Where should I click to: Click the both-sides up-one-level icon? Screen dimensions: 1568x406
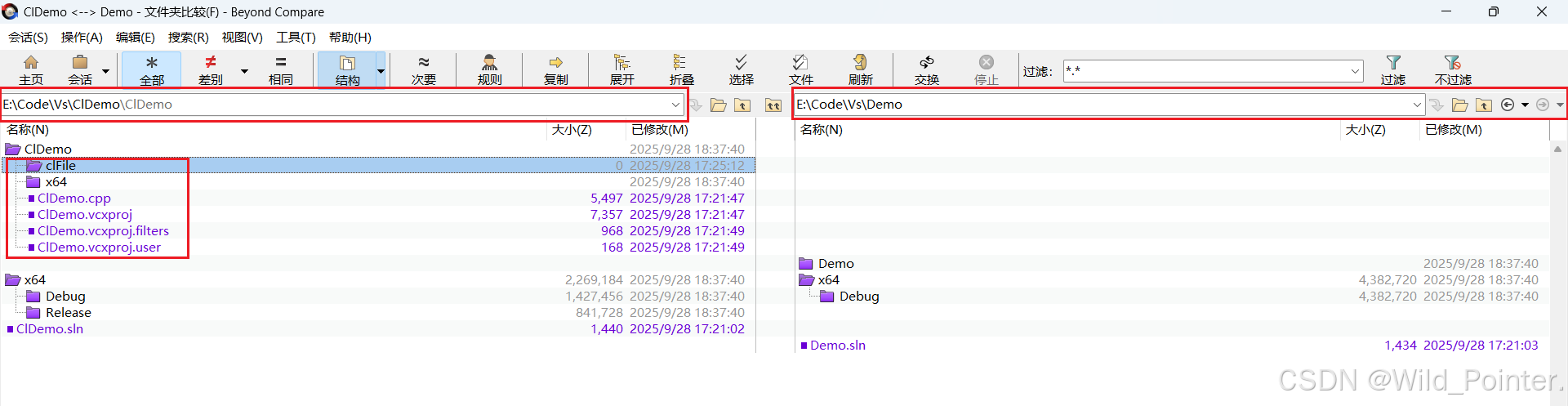tap(773, 105)
